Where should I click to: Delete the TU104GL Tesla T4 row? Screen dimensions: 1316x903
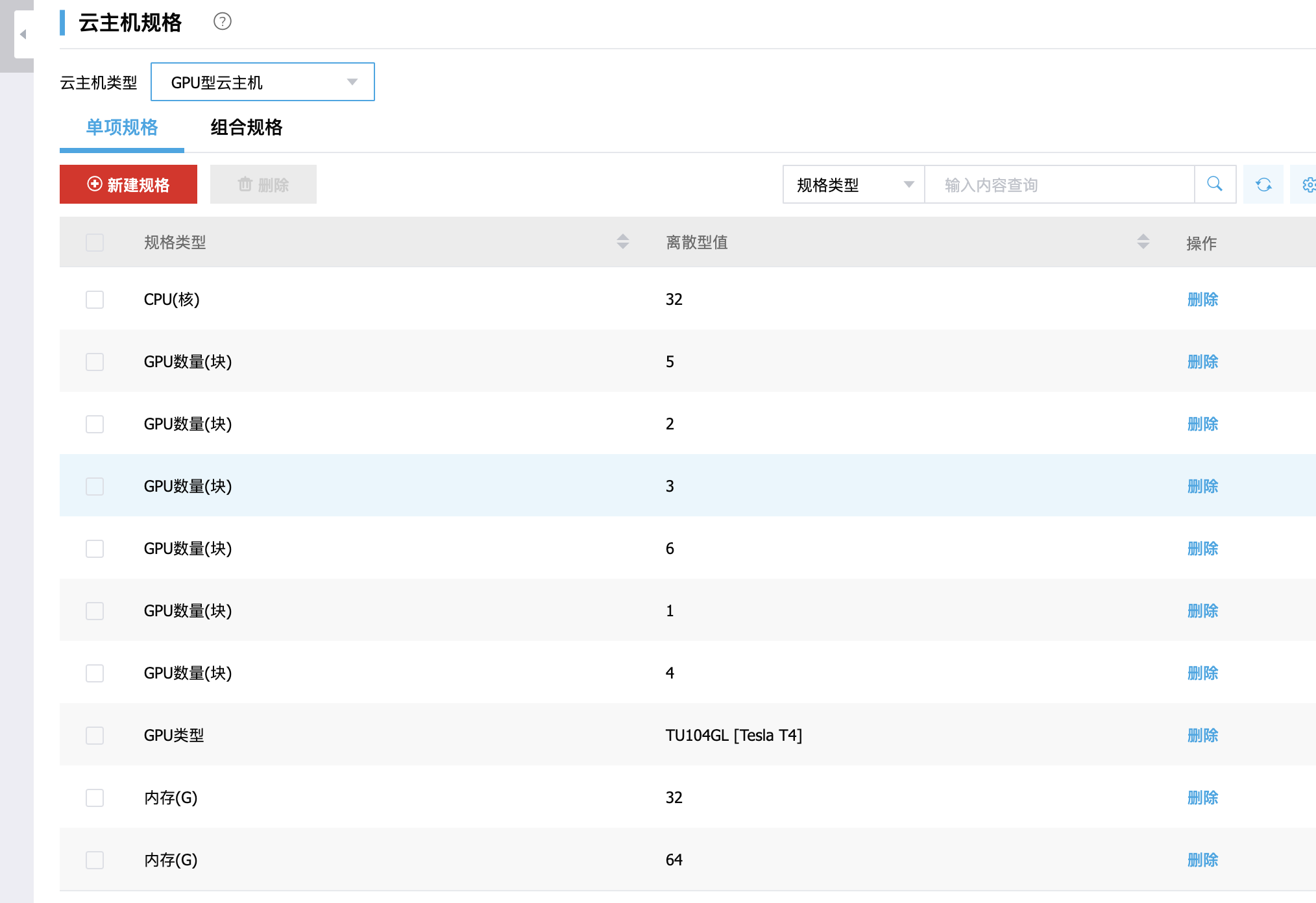1202,736
